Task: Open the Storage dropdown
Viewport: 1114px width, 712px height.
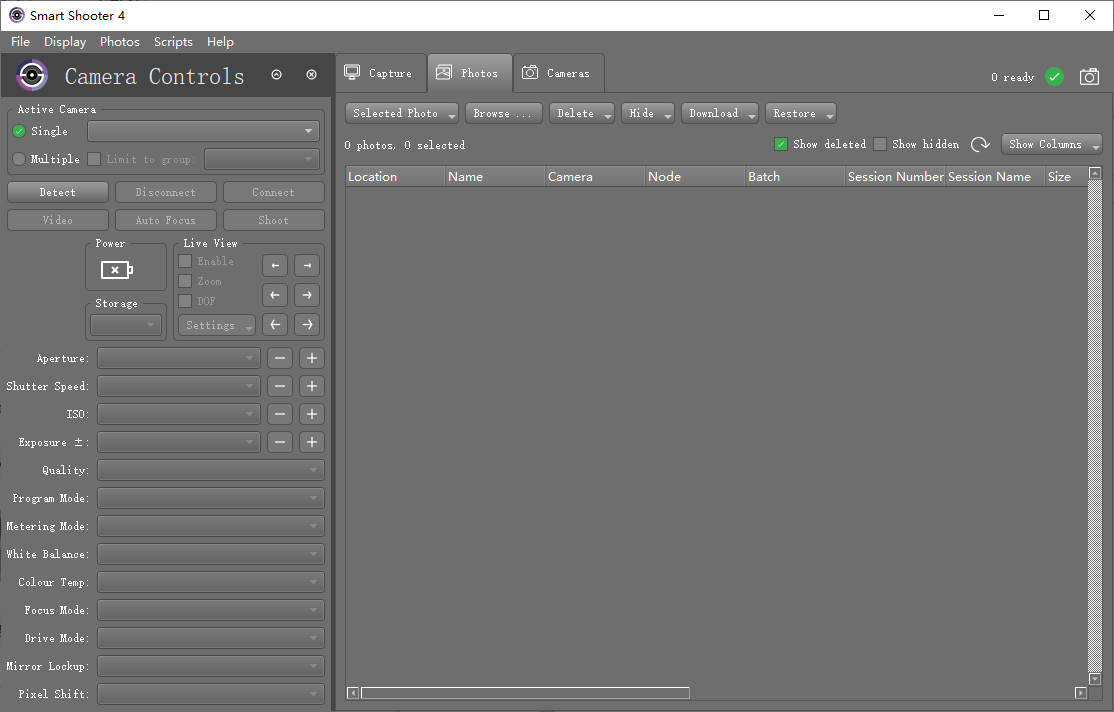Action: tap(126, 325)
